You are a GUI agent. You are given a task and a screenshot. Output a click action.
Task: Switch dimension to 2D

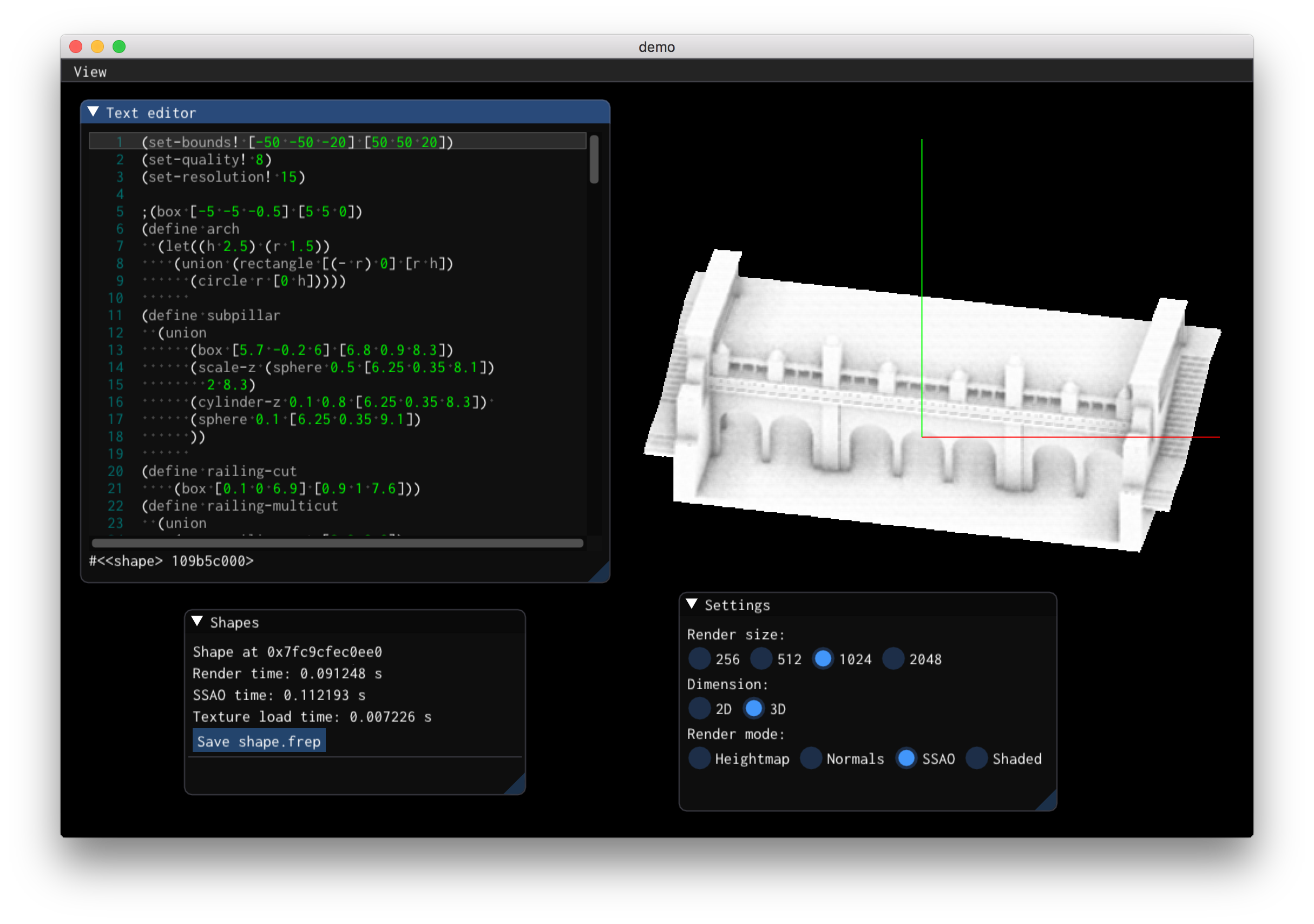699,708
